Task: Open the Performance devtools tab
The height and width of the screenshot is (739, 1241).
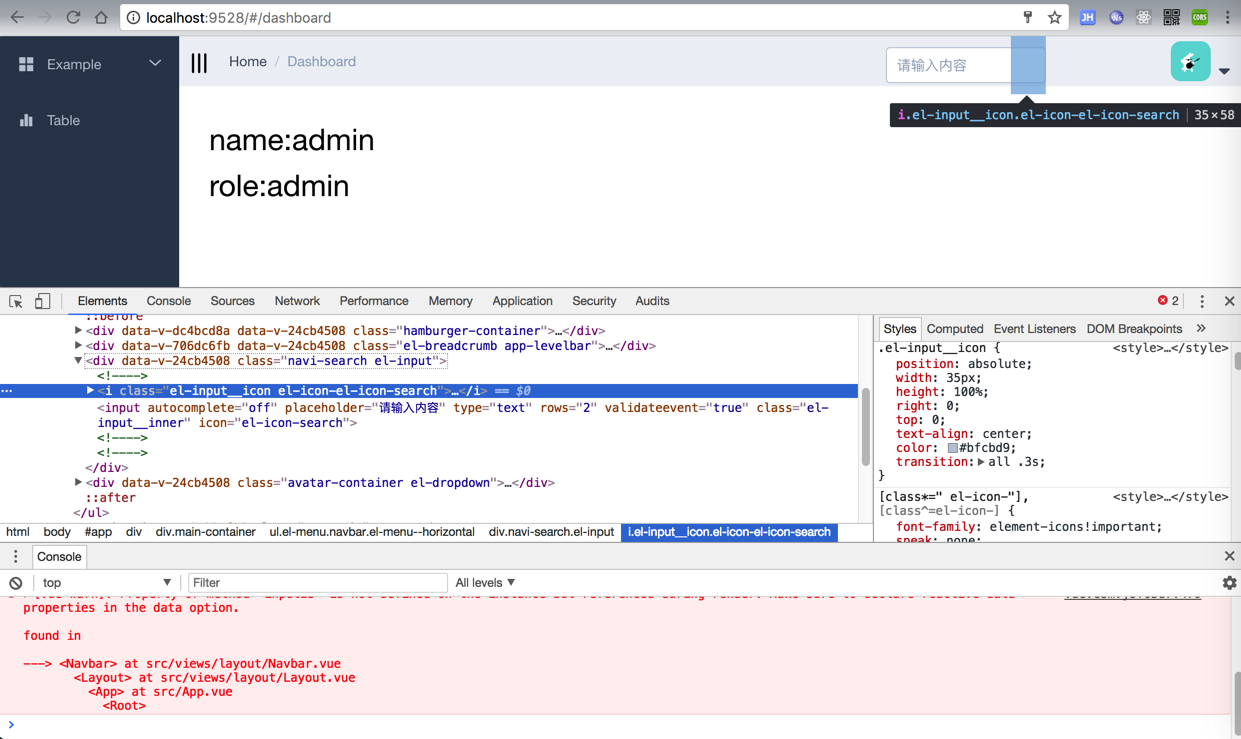Action: 374,301
